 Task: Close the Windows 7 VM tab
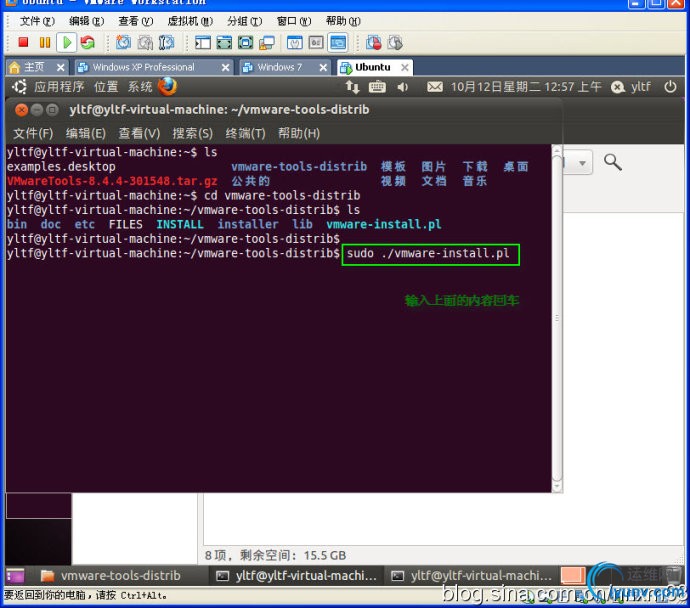323,67
